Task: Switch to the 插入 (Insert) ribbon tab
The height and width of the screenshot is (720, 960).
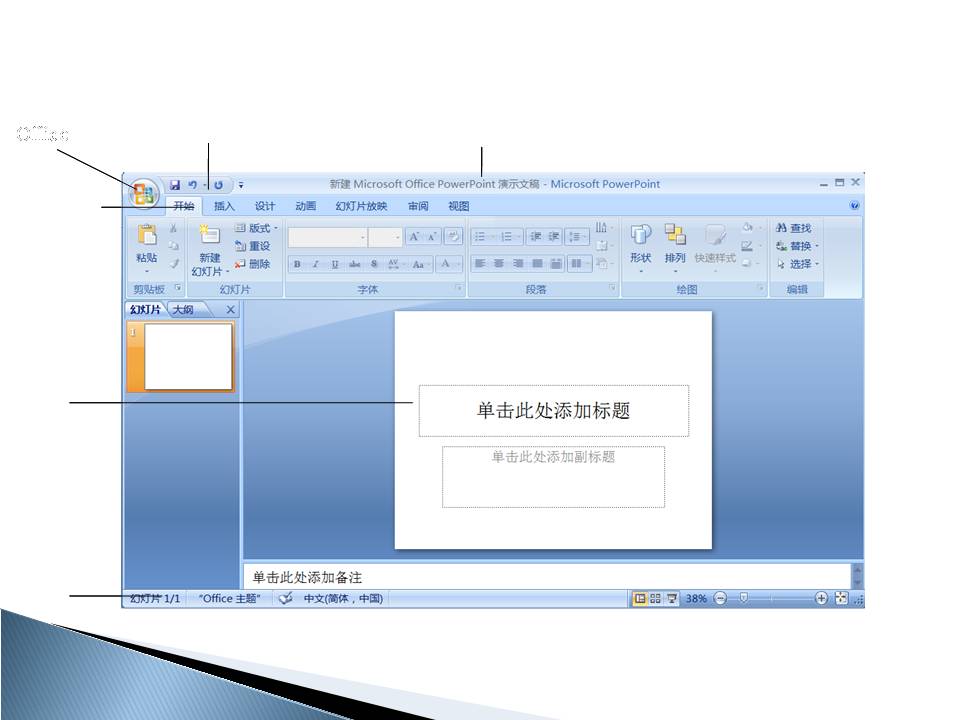Action: point(224,206)
